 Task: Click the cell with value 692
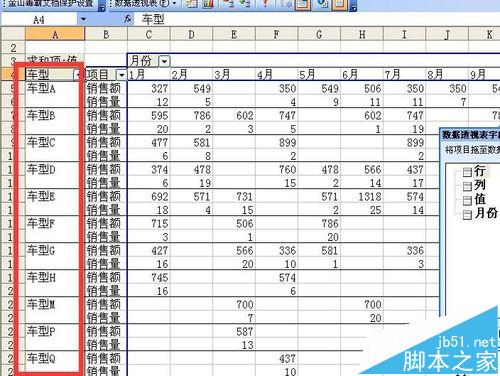coord(149,196)
